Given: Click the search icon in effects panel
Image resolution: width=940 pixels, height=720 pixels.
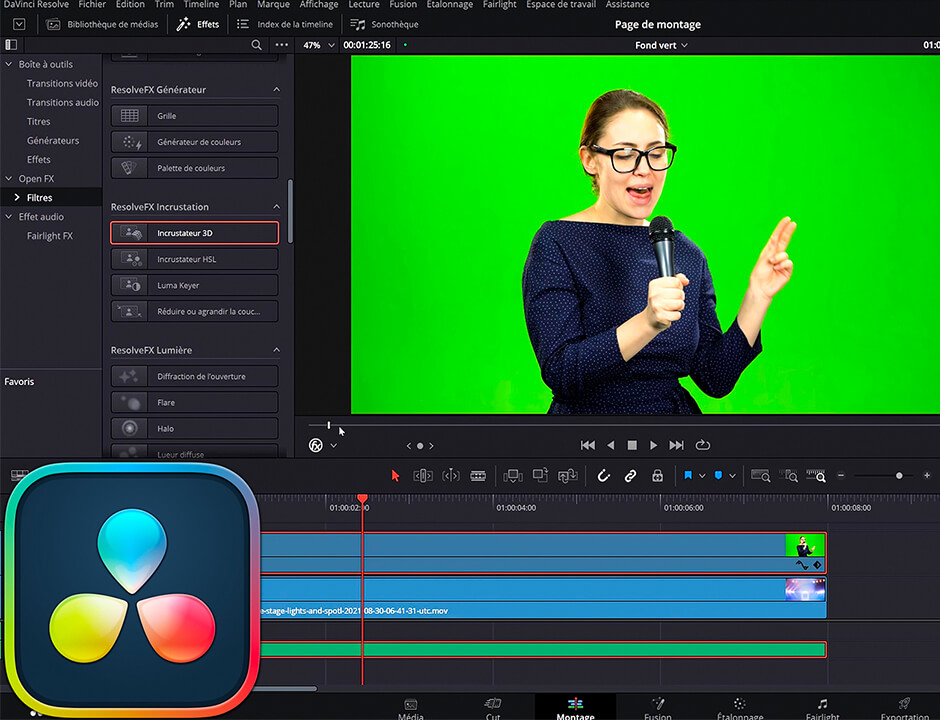Looking at the screenshot, I should click(257, 45).
